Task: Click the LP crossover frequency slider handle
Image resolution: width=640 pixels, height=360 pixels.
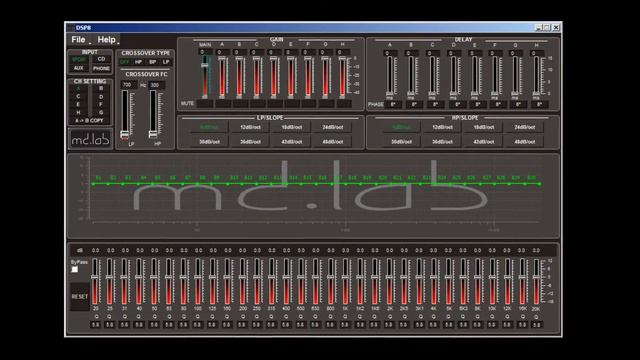Action: coord(124,134)
